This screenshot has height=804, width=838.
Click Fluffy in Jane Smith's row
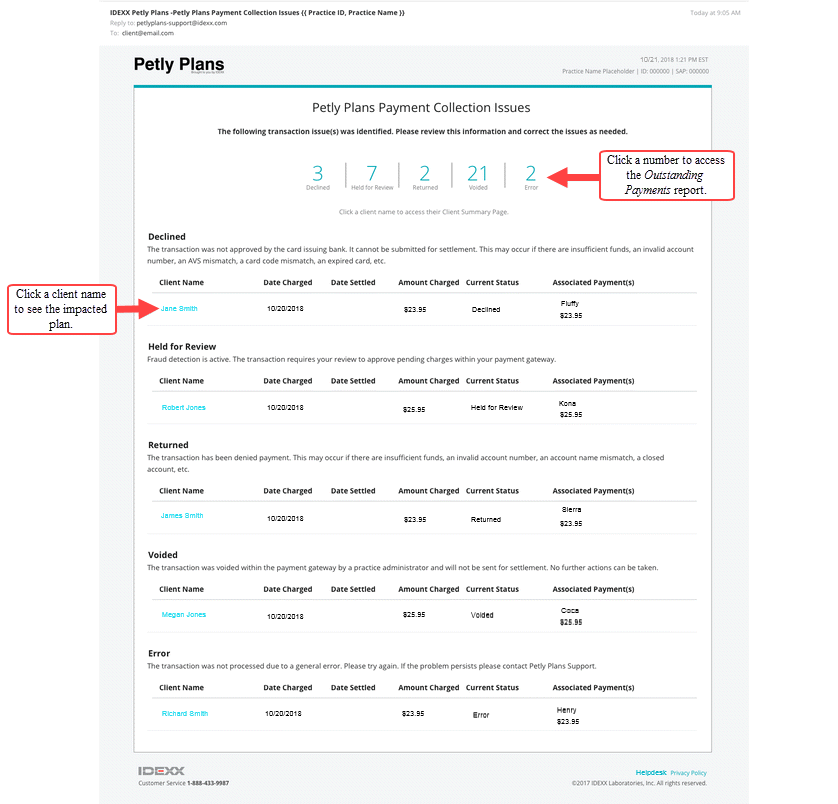coord(570,303)
